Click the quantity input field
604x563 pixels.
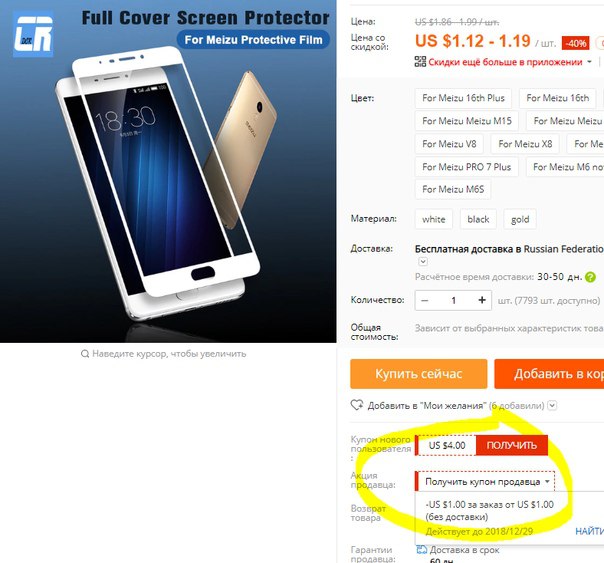coord(453,300)
